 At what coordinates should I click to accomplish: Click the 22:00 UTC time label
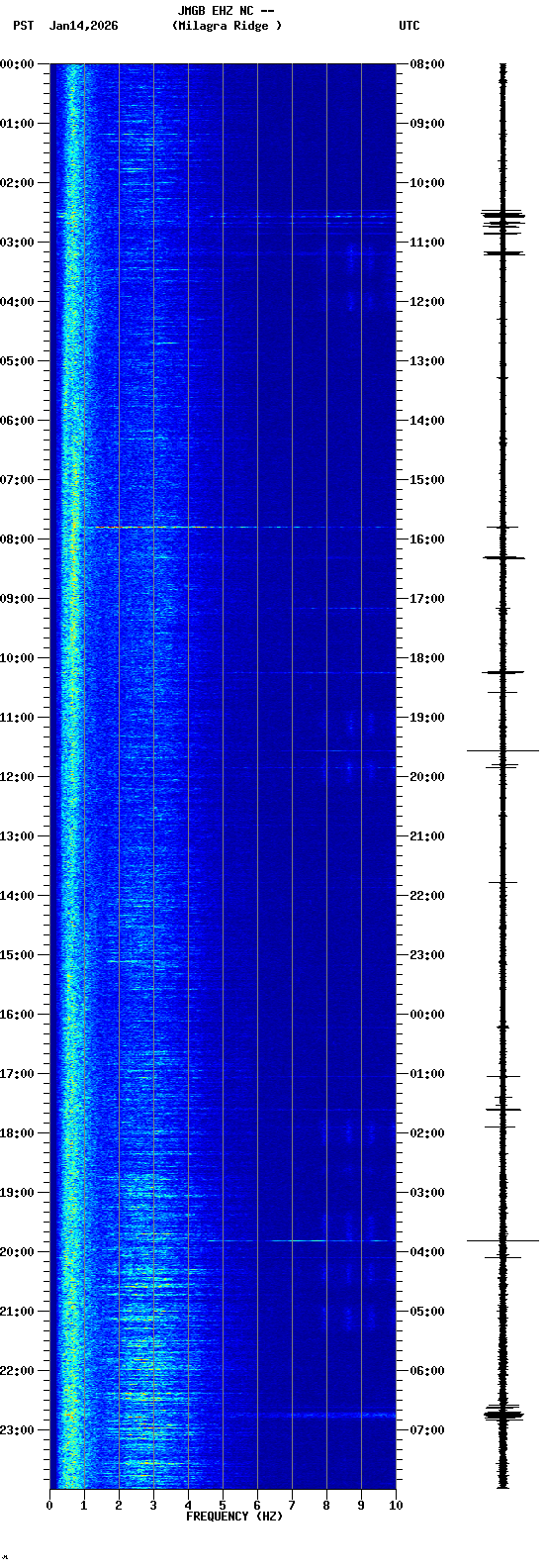427,896
